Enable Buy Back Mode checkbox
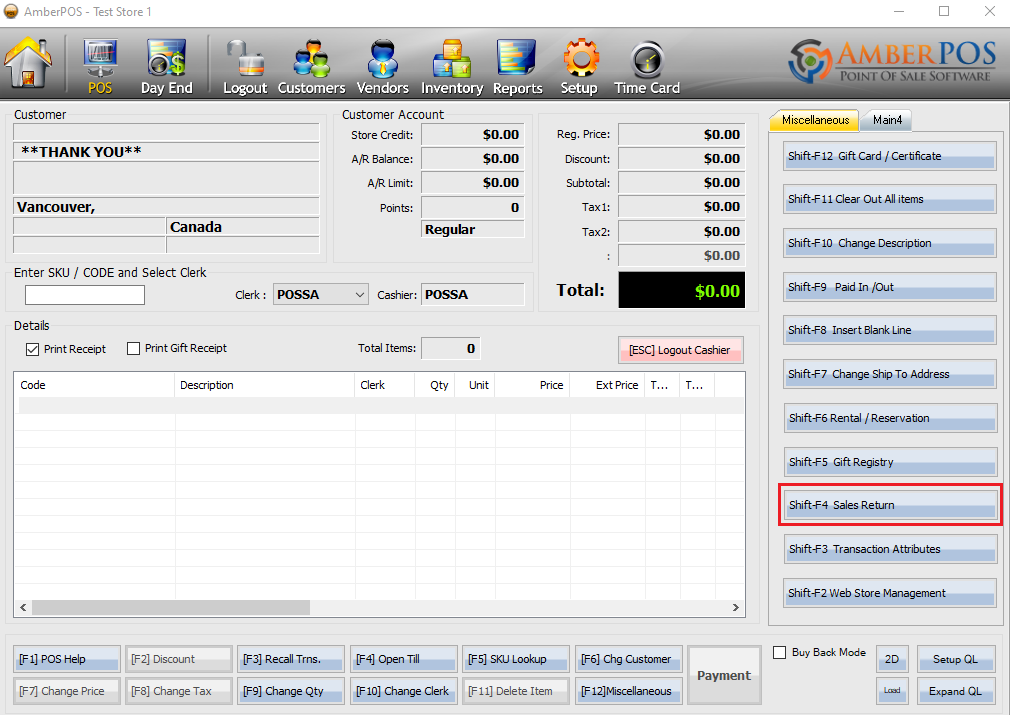Image resolution: width=1011 pixels, height=715 pixels. tap(780, 653)
